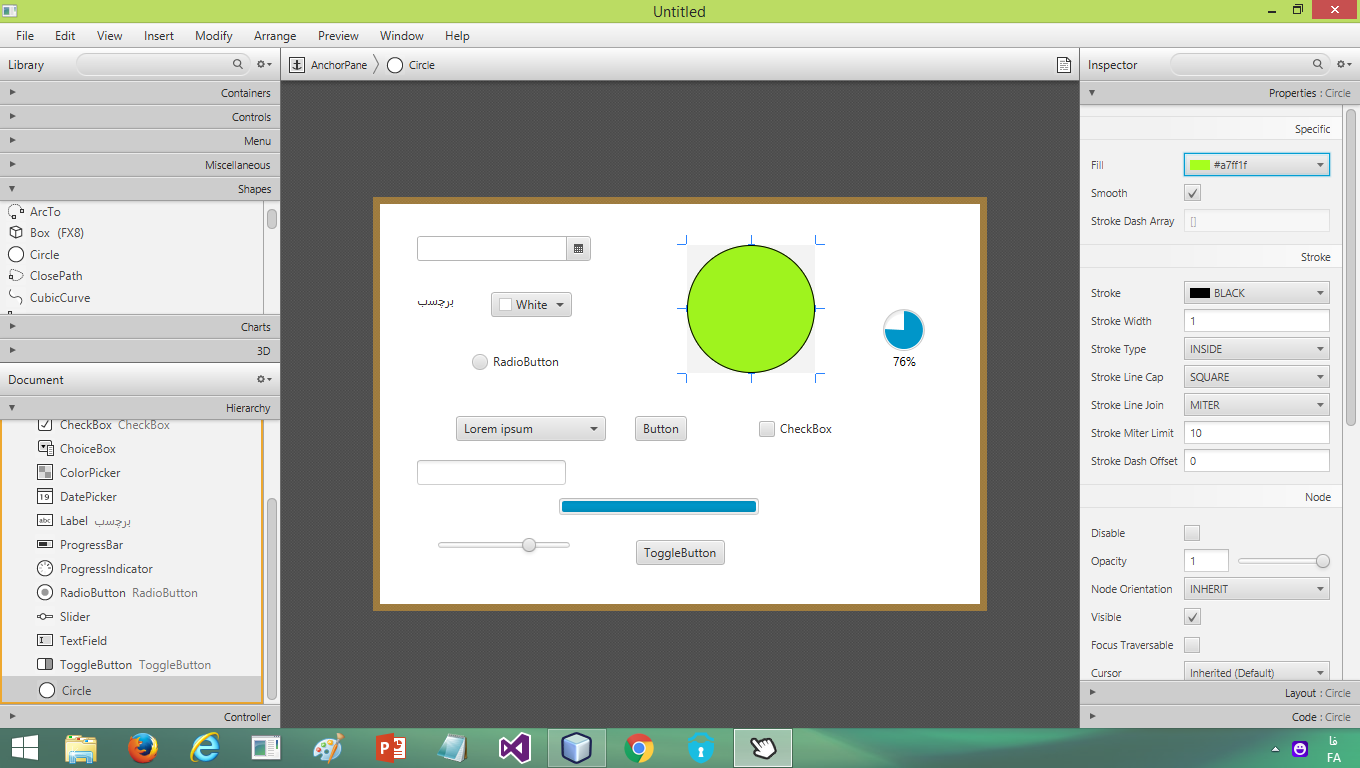Click the Box (FX8) icon in Library

coord(16,233)
